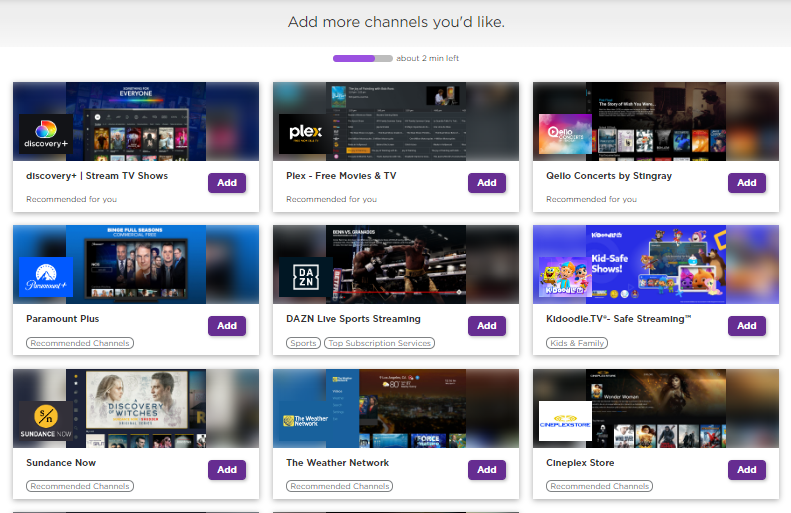Screen dimensions: 791x513
Task: Click the Sundance Now logo
Action: 46,421
